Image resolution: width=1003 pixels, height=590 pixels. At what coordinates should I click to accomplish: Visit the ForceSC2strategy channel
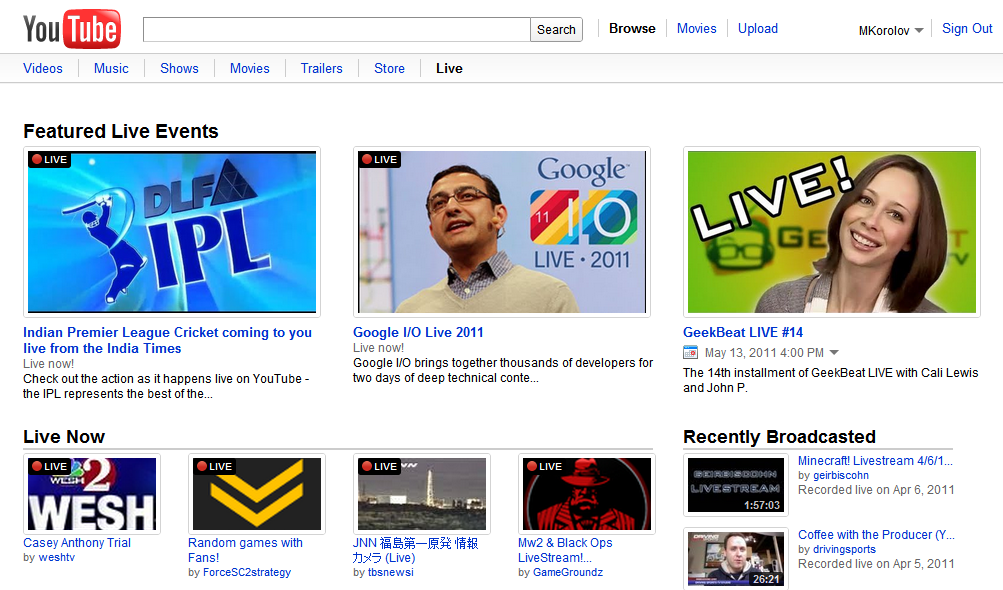[247, 572]
